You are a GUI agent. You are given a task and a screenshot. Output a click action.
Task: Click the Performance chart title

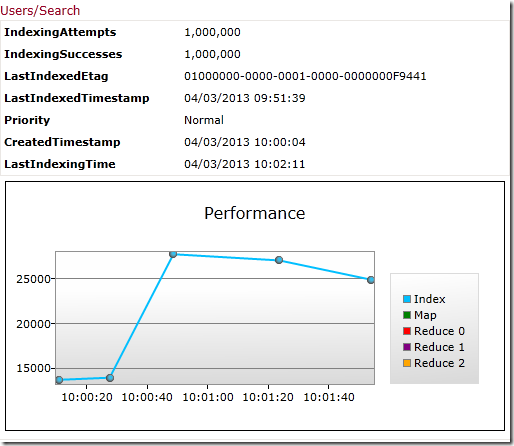pyautogui.click(x=255, y=213)
